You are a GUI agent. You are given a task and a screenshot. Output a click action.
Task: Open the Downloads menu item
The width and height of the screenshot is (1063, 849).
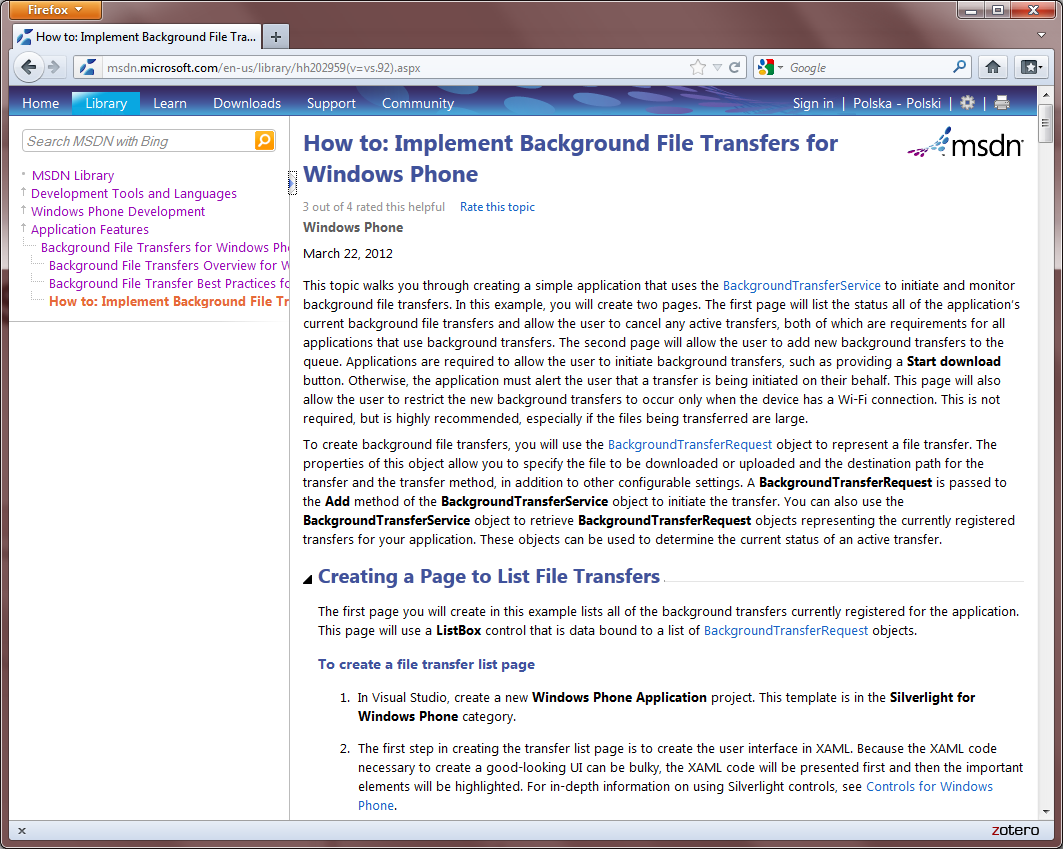247,103
